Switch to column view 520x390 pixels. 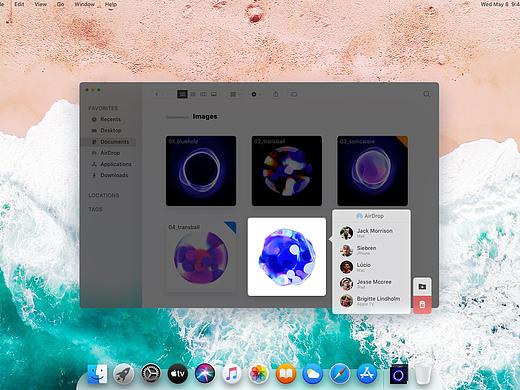click(x=203, y=94)
